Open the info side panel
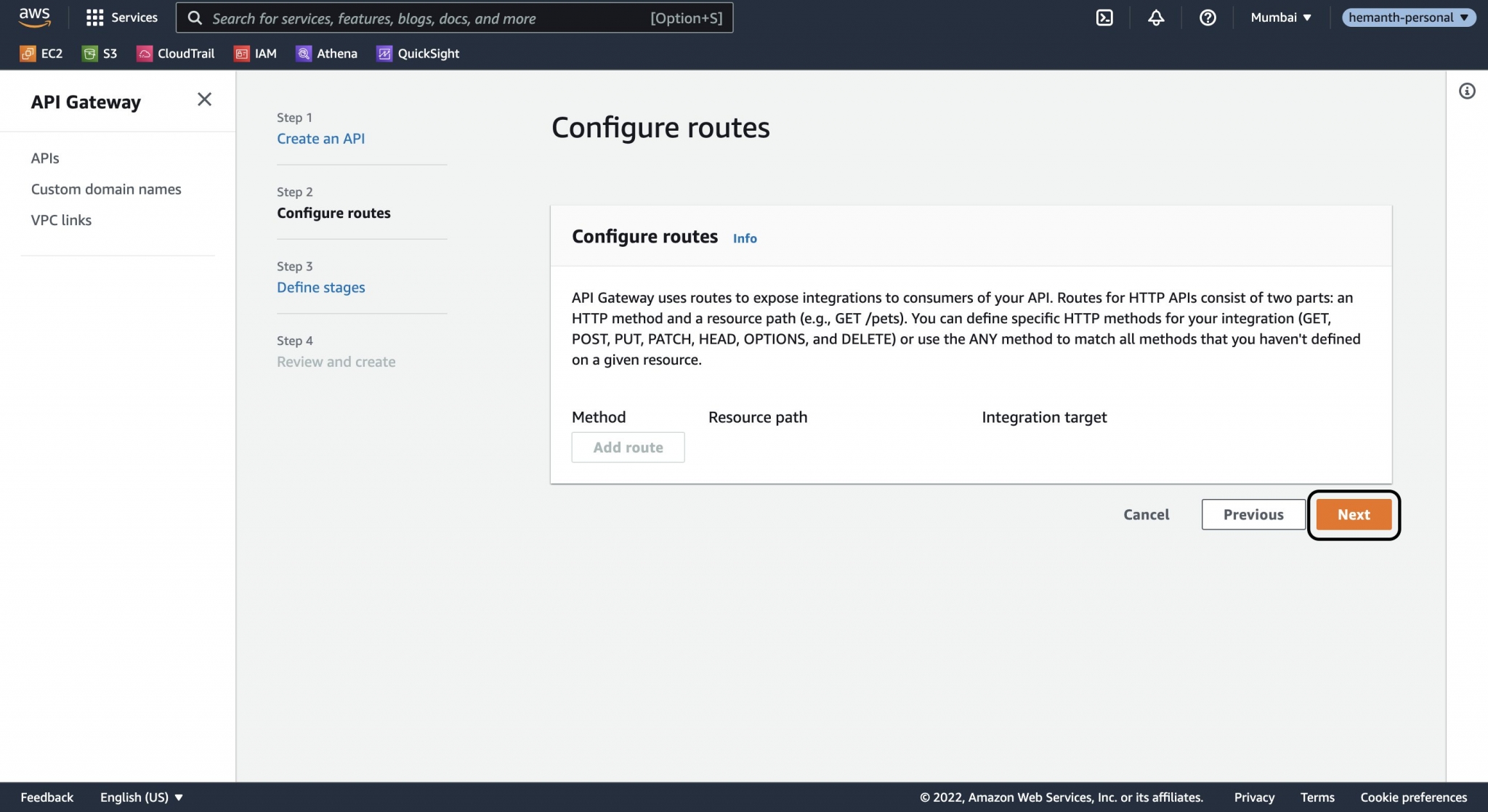 [x=1466, y=90]
